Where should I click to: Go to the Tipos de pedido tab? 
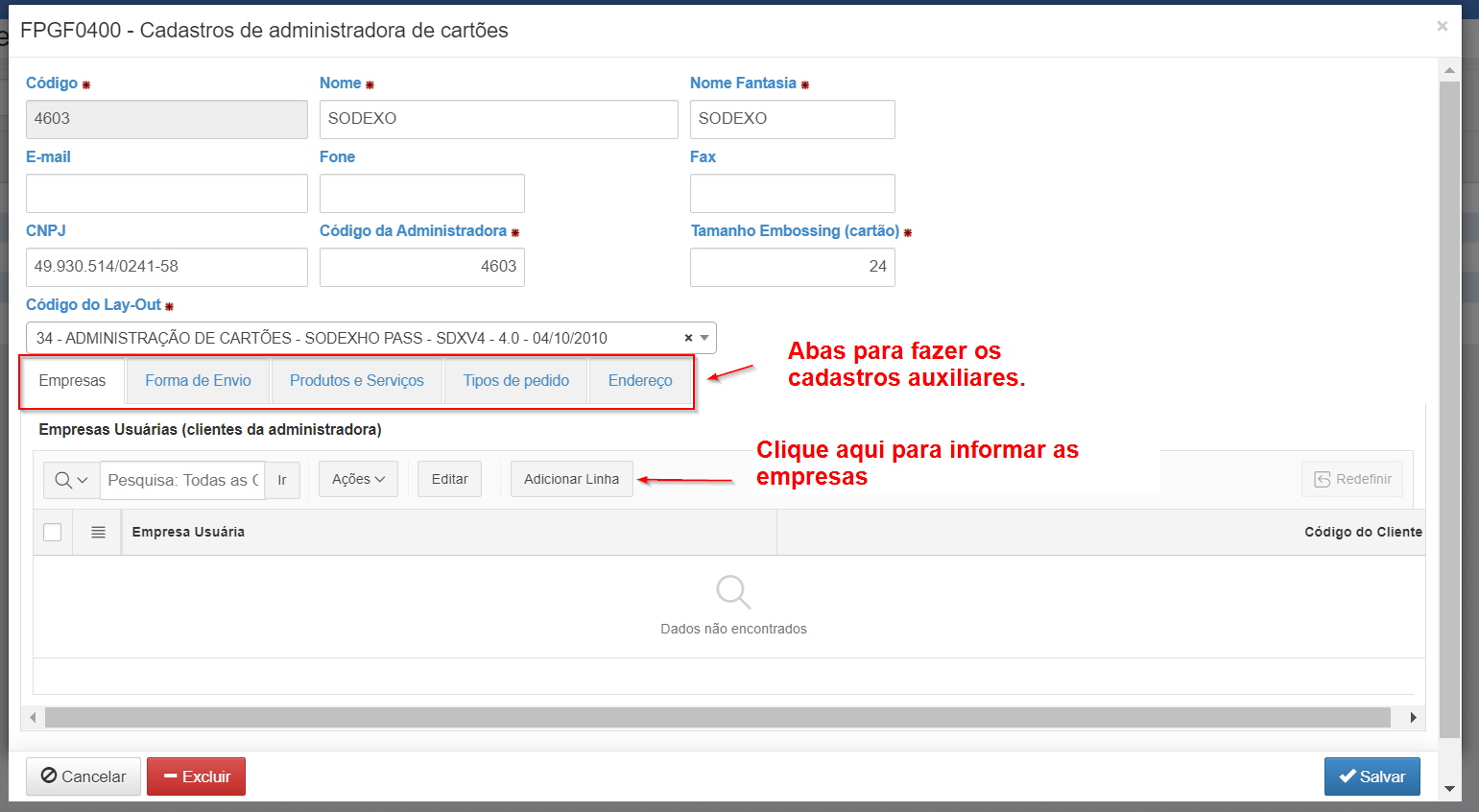(x=516, y=381)
